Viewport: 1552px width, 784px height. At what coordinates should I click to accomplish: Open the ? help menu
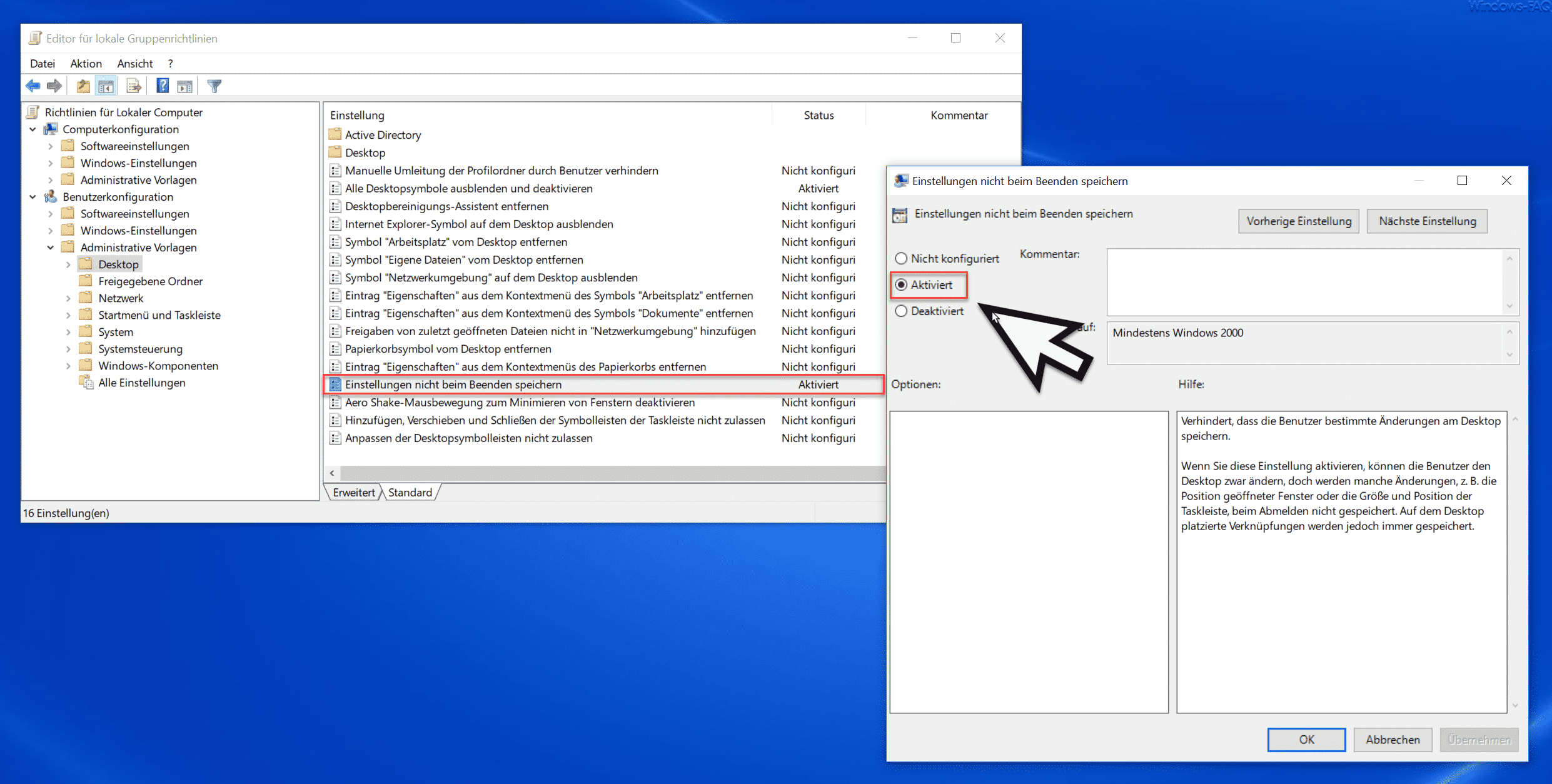pos(170,63)
